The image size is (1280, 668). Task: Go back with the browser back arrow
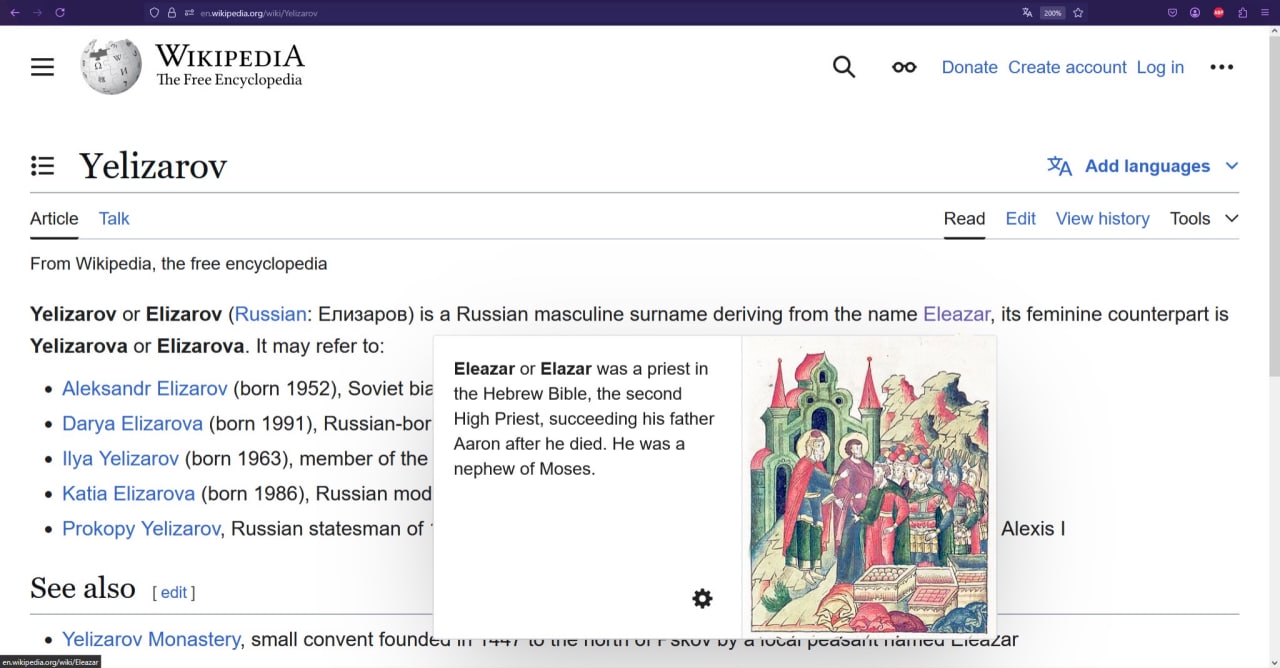[x=14, y=12]
